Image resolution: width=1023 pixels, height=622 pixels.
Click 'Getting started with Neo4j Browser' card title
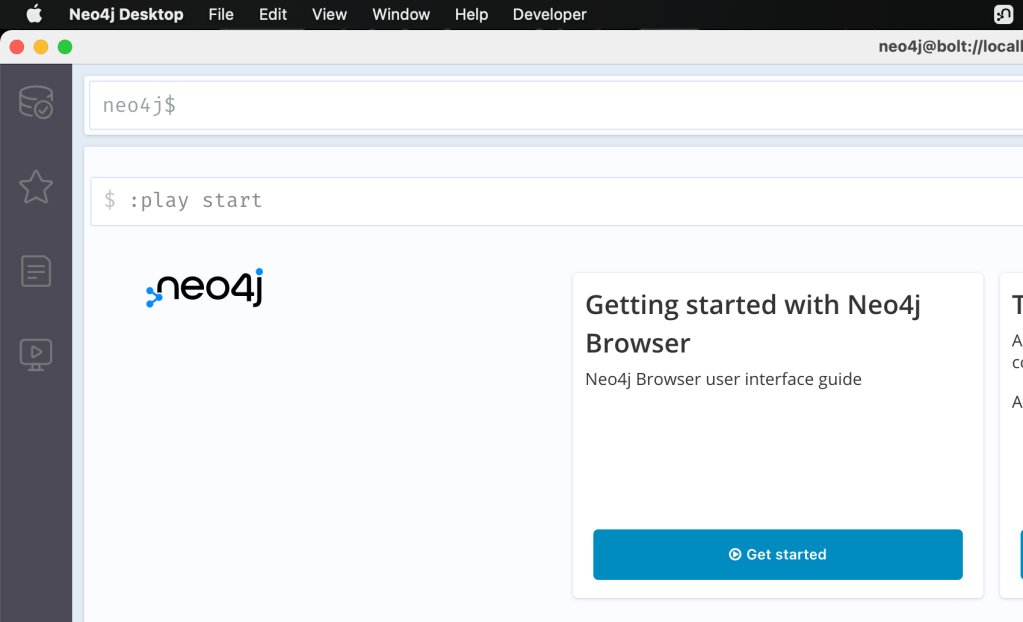click(x=752, y=323)
